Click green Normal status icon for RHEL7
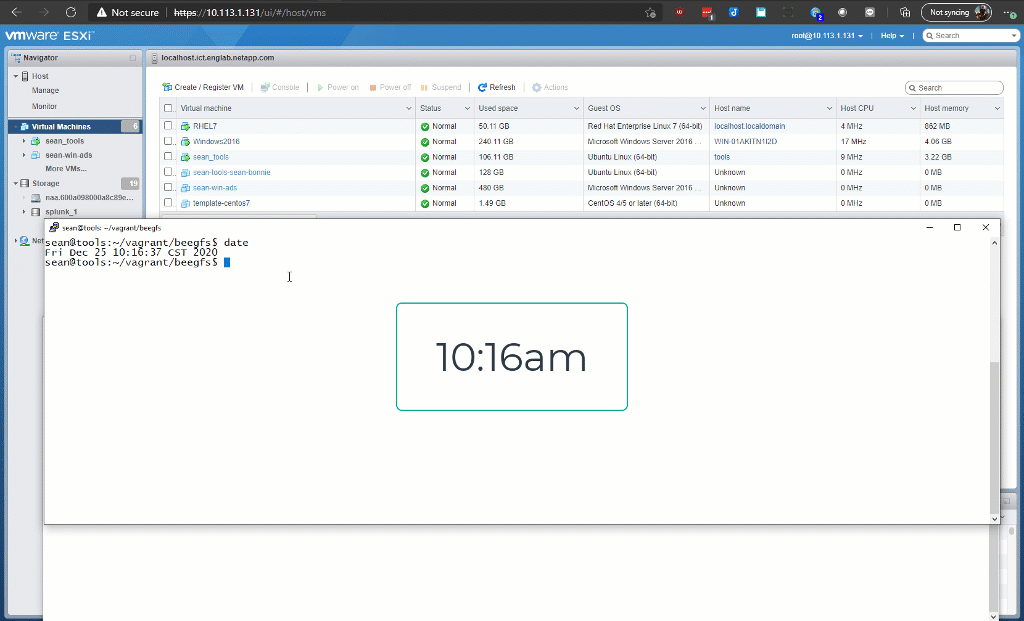Image resolution: width=1024 pixels, height=621 pixels. click(424, 127)
